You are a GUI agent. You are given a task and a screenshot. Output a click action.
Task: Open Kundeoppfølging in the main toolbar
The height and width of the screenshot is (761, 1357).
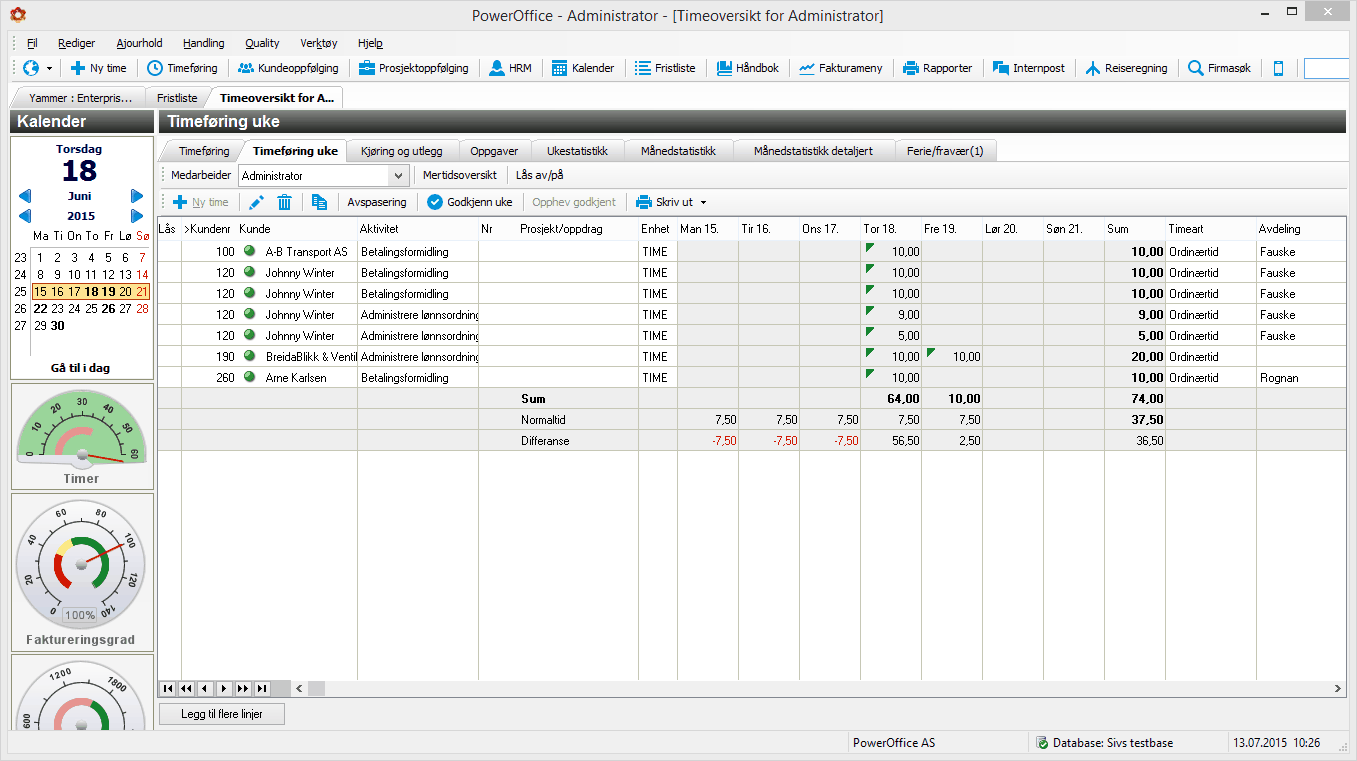click(288, 68)
